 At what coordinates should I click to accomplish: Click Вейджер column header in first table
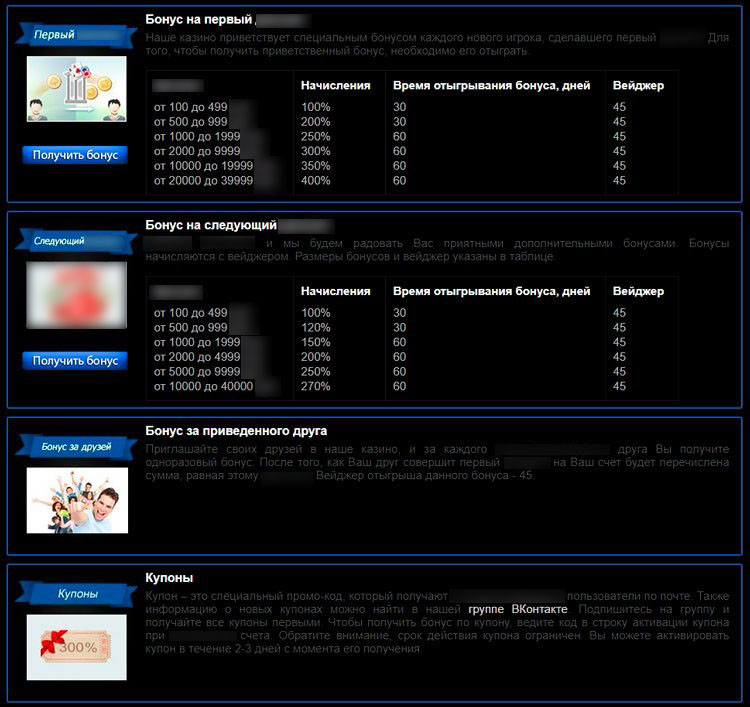(x=638, y=86)
